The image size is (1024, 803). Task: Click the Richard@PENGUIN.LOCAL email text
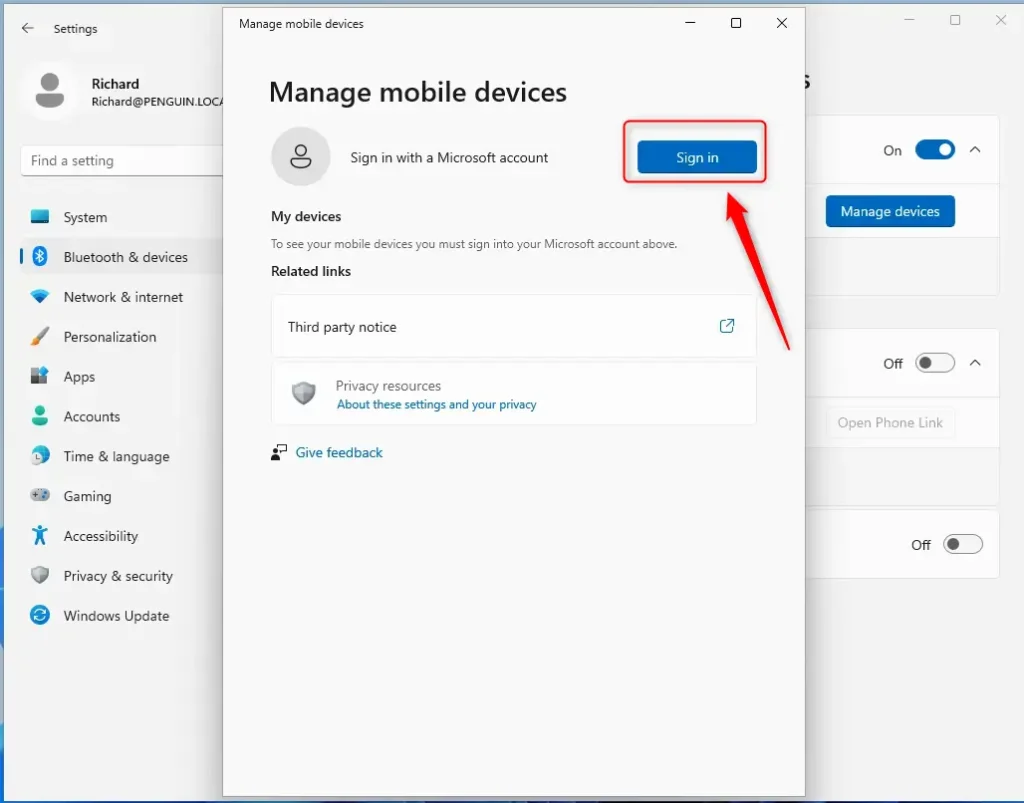(157, 102)
